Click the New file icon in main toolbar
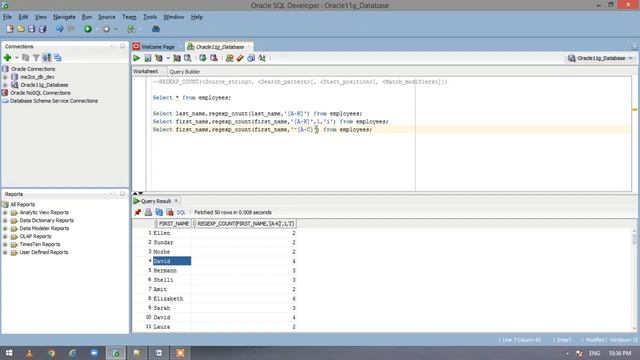 [9, 29]
